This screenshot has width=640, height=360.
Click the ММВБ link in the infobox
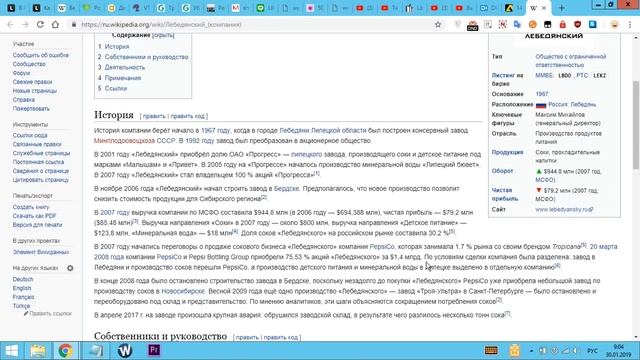544,76
